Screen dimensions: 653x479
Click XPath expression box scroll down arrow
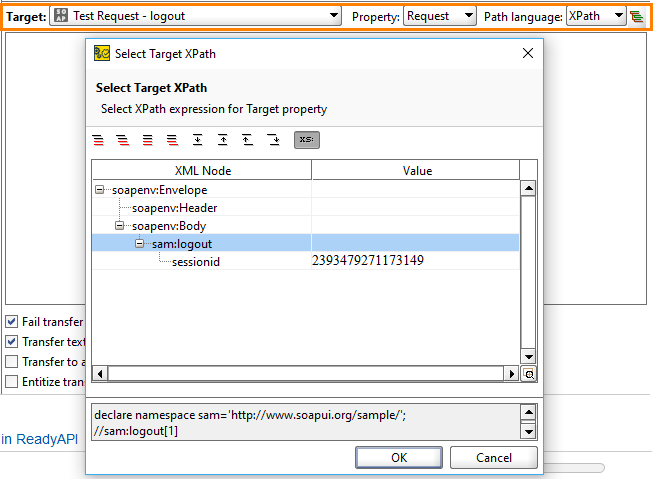pyautogui.click(x=528, y=432)
